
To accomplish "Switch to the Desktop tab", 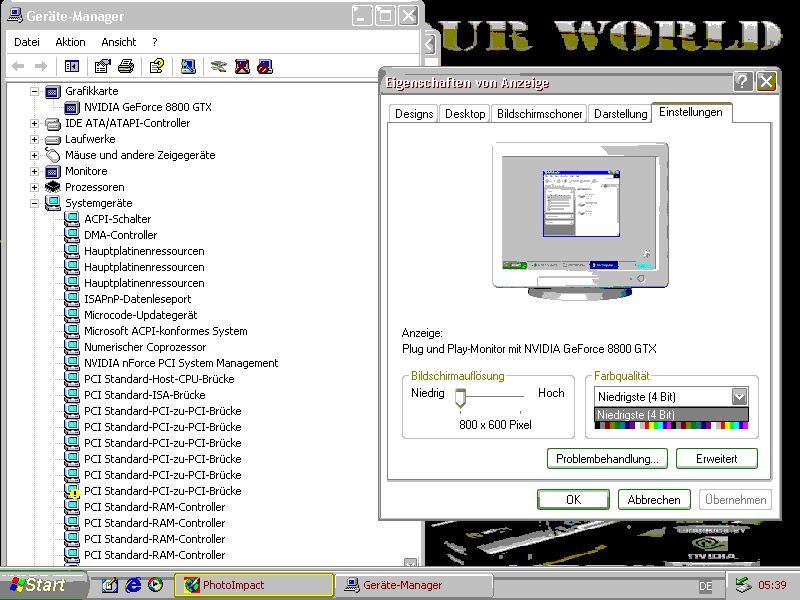I will [465, 114].
